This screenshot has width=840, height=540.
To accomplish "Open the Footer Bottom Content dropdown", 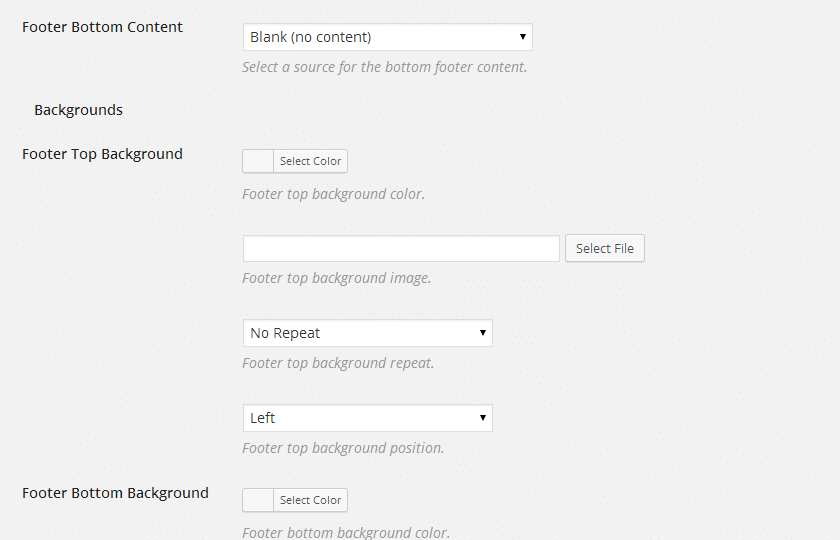I will click(x=388, y=37).
